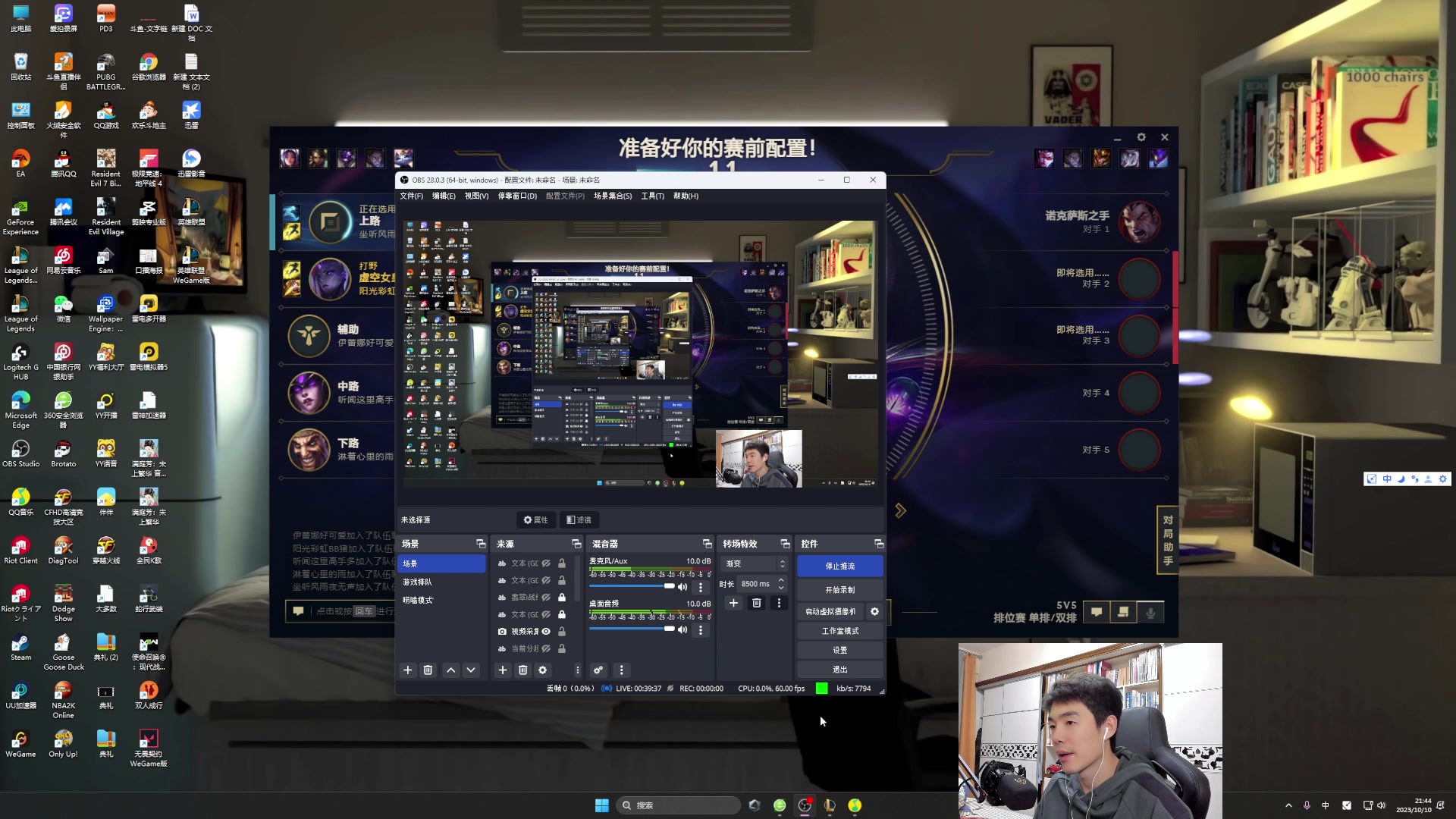This screenshot has width=1456, height=819.
Task: Float the Controls dock with its pop-out icon
Action: [879, 544]
